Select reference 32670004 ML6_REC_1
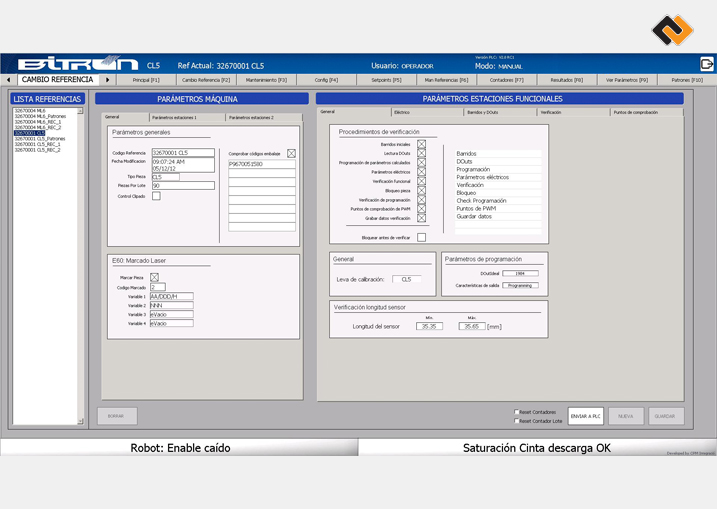Image resolution: width=717 pixels, height=509 pixels. 37,122
